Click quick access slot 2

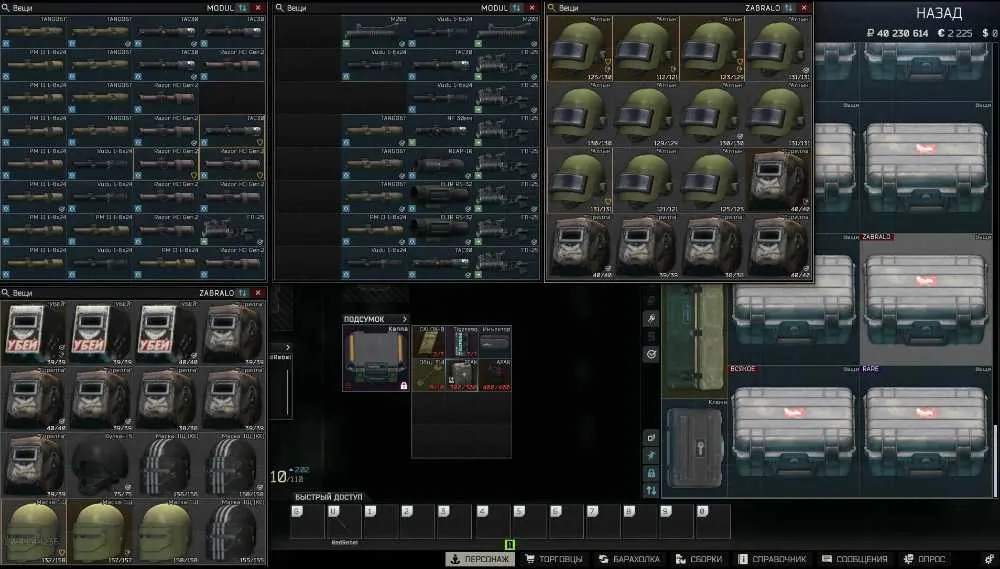tap(418, 522)
